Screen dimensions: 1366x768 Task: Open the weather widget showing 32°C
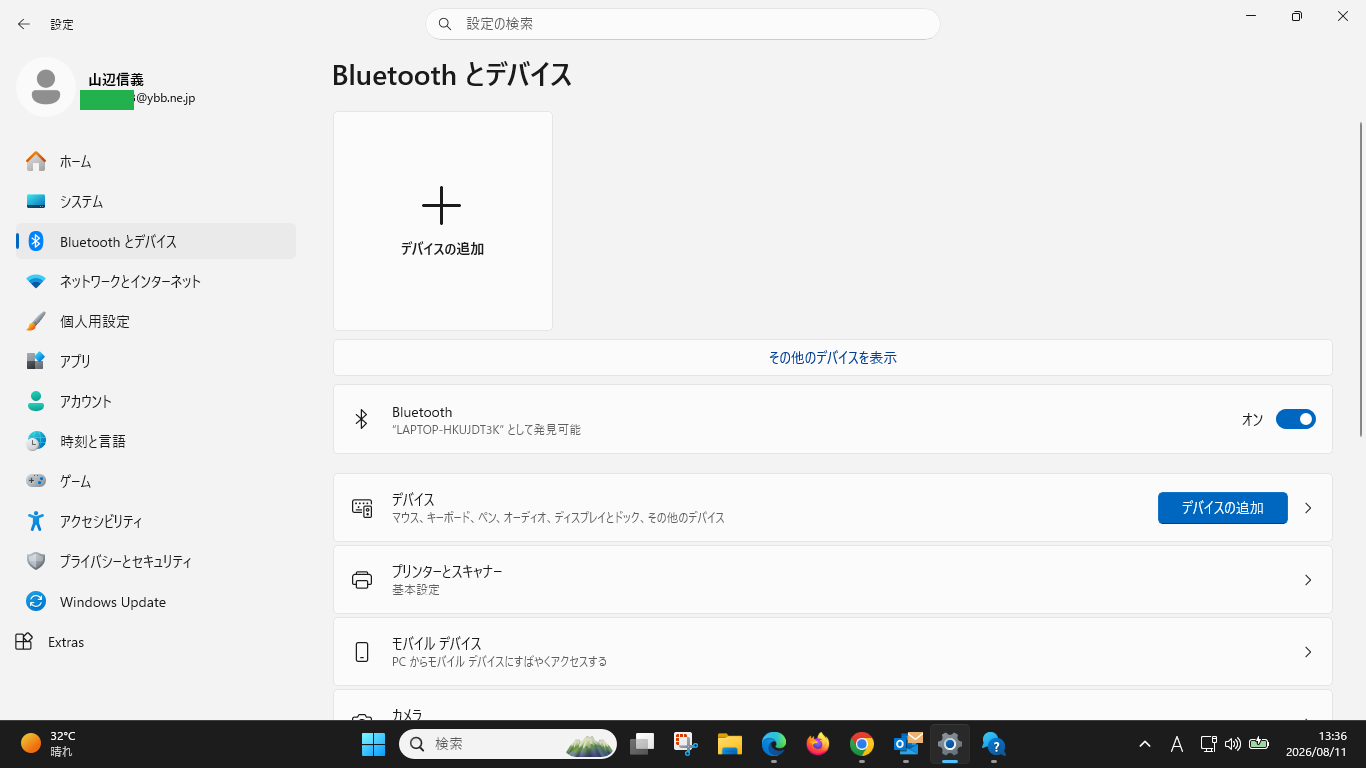point(49,743)
